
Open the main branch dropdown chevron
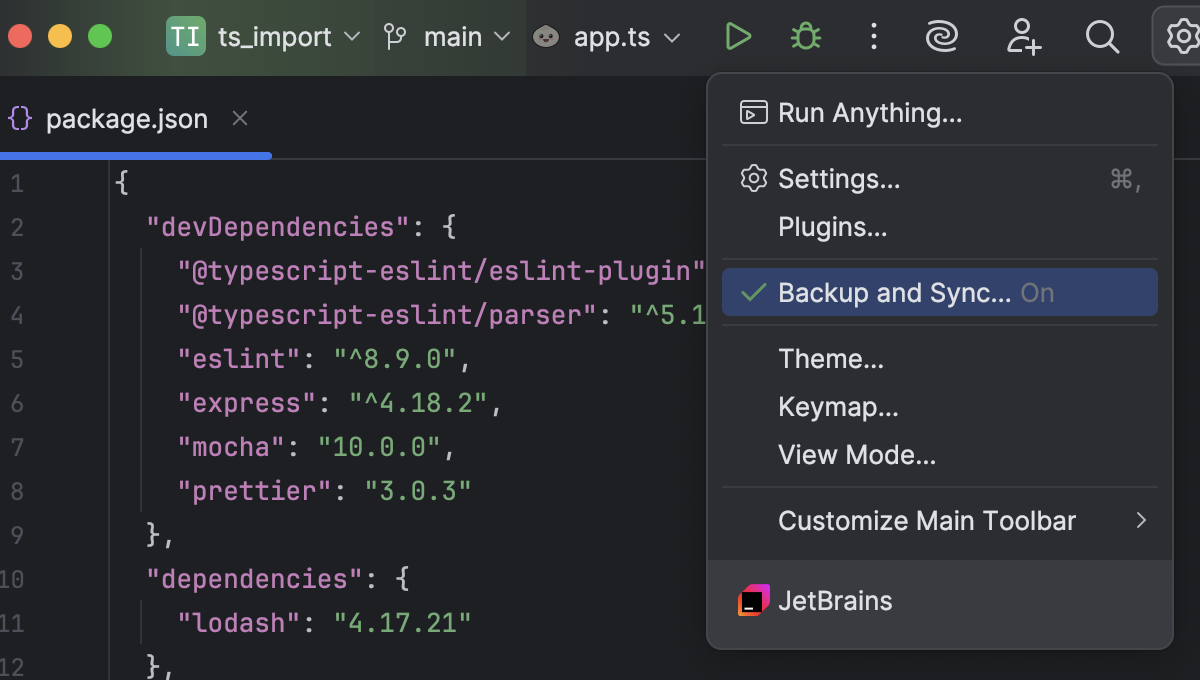502,37
